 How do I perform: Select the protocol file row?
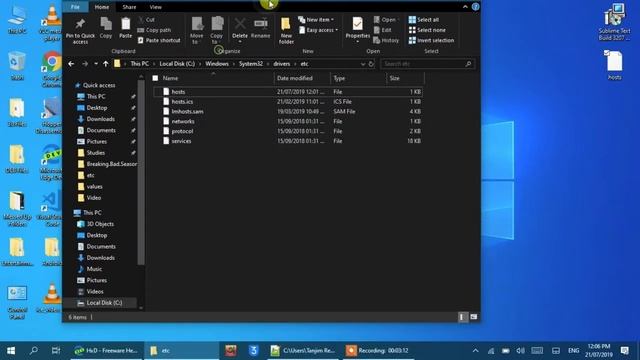pyautogui.click(x=288, y=131)
